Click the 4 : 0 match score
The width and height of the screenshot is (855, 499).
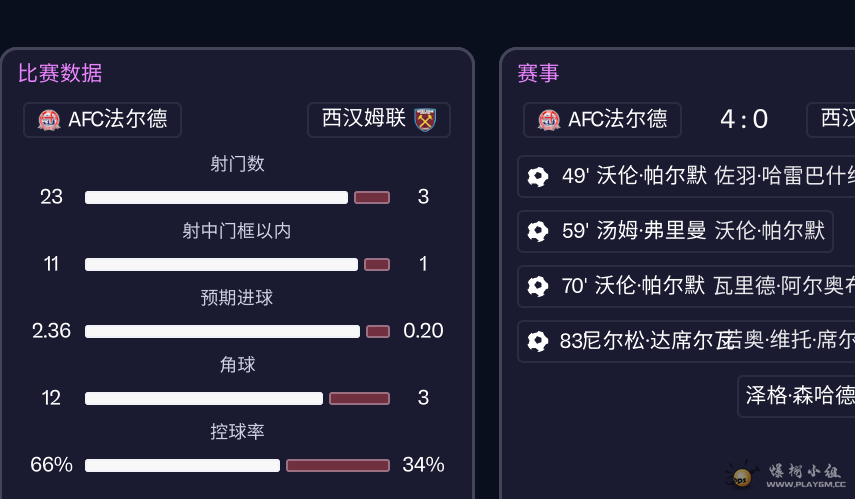pyautogui.click(x=744, y=120)
